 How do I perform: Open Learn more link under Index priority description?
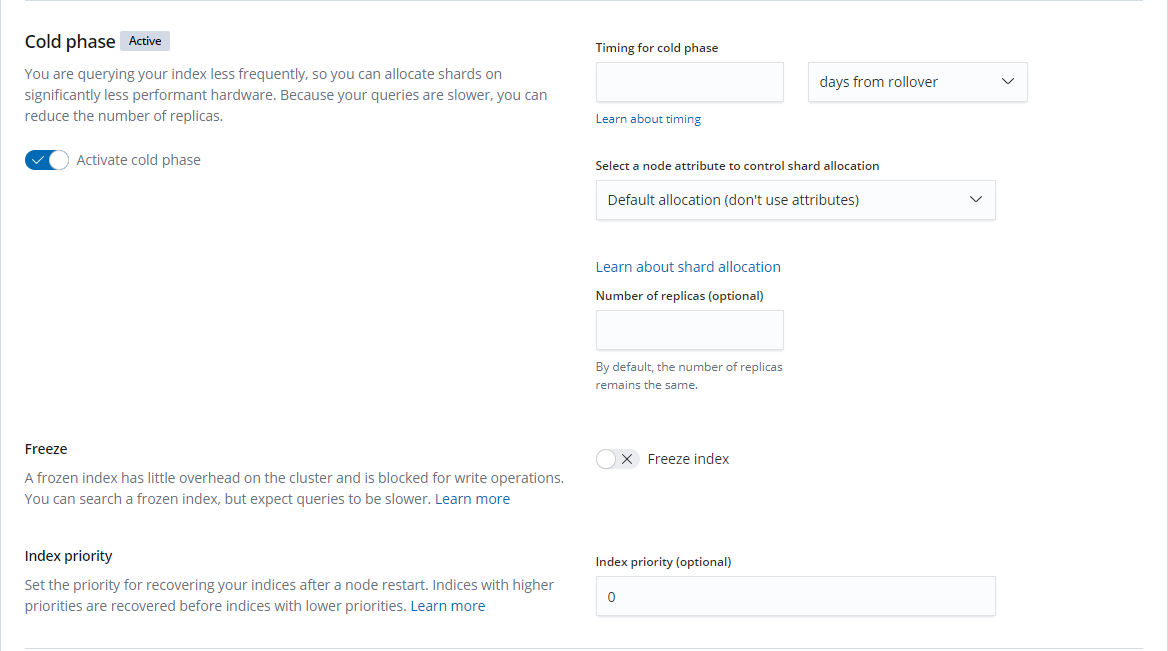(x=447, y=606)
